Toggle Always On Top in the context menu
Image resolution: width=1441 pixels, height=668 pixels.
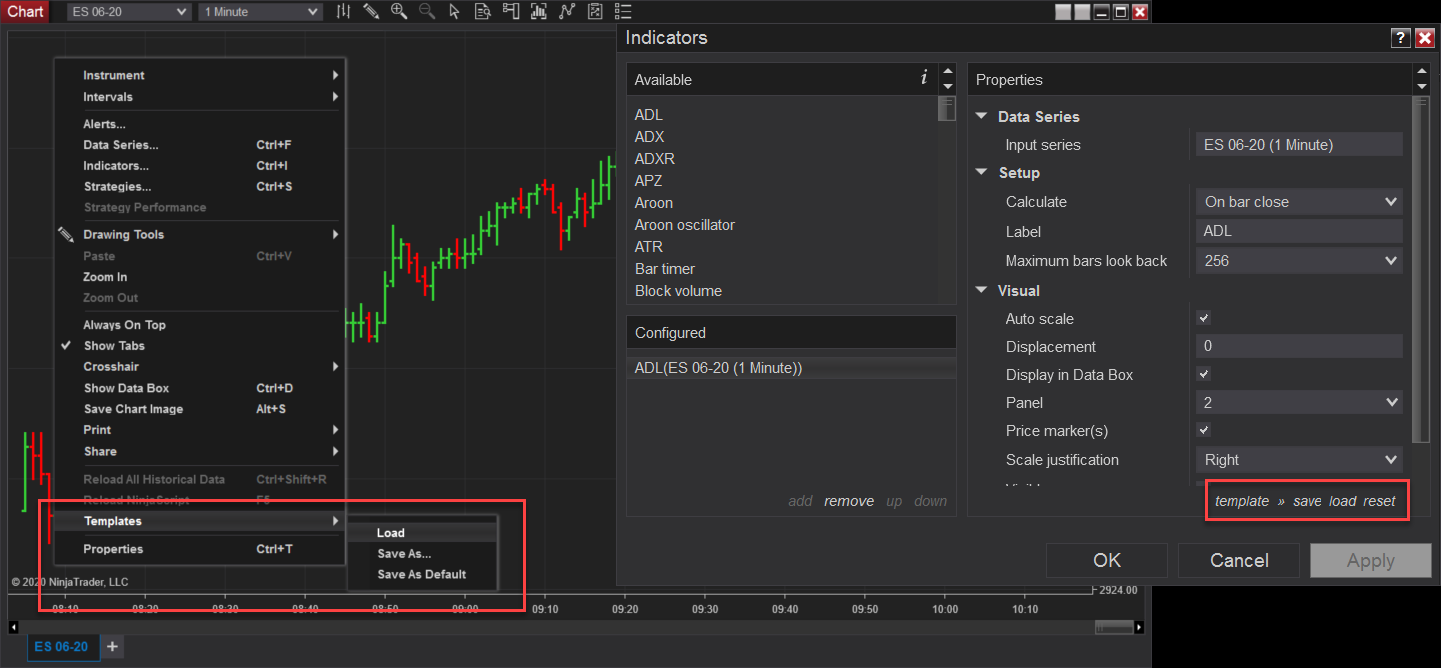[124, 325]
